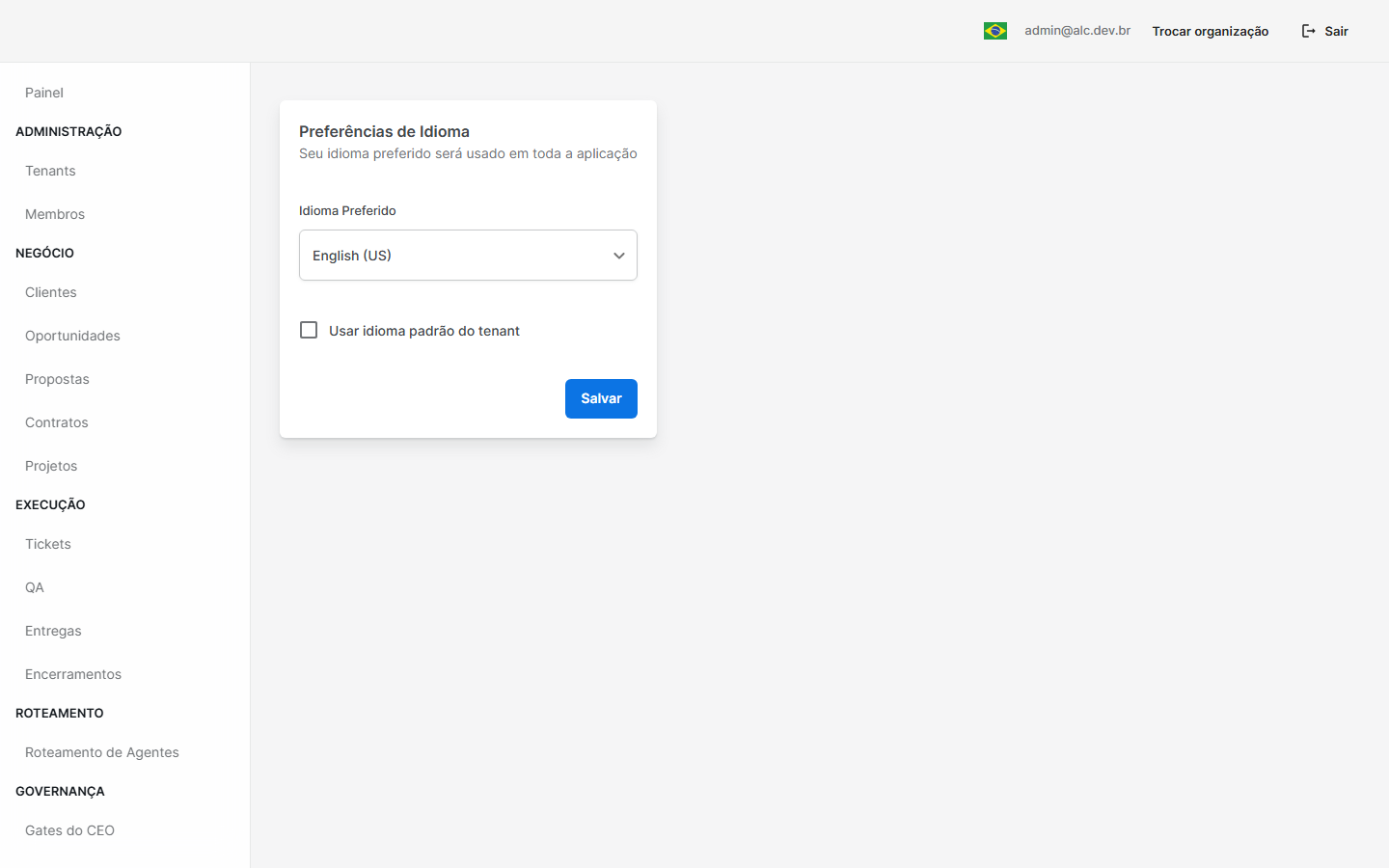This screenshot has width=1389, height=868.
Task: Click the logout arrow icon beside Sair
Action: coord(1309,31)
